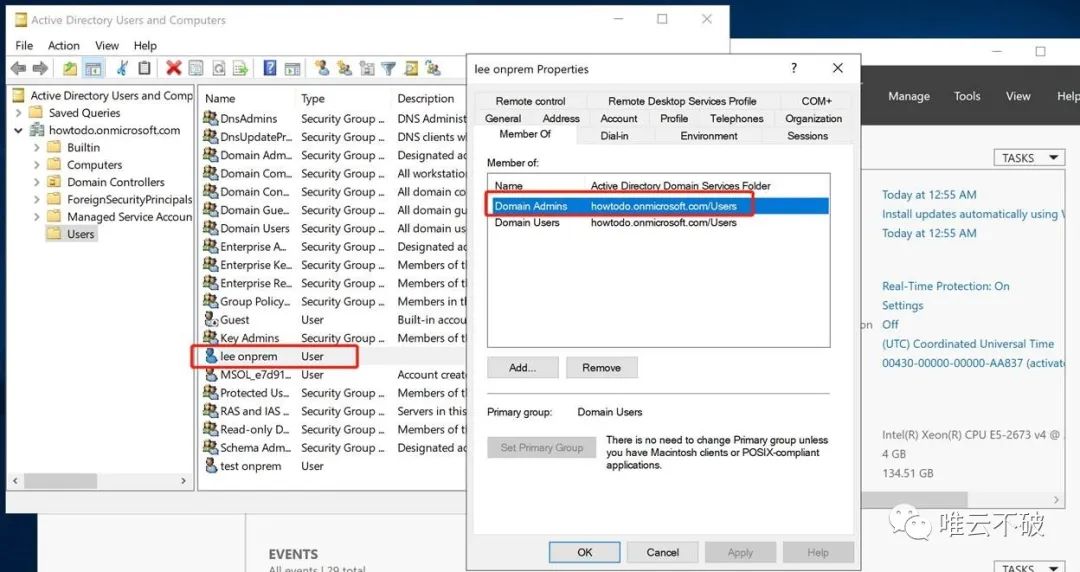The height and width of the screenshot is (572, 1080).
Task: Click the Properties toolbar icon
Action: (x=196, y=68)
